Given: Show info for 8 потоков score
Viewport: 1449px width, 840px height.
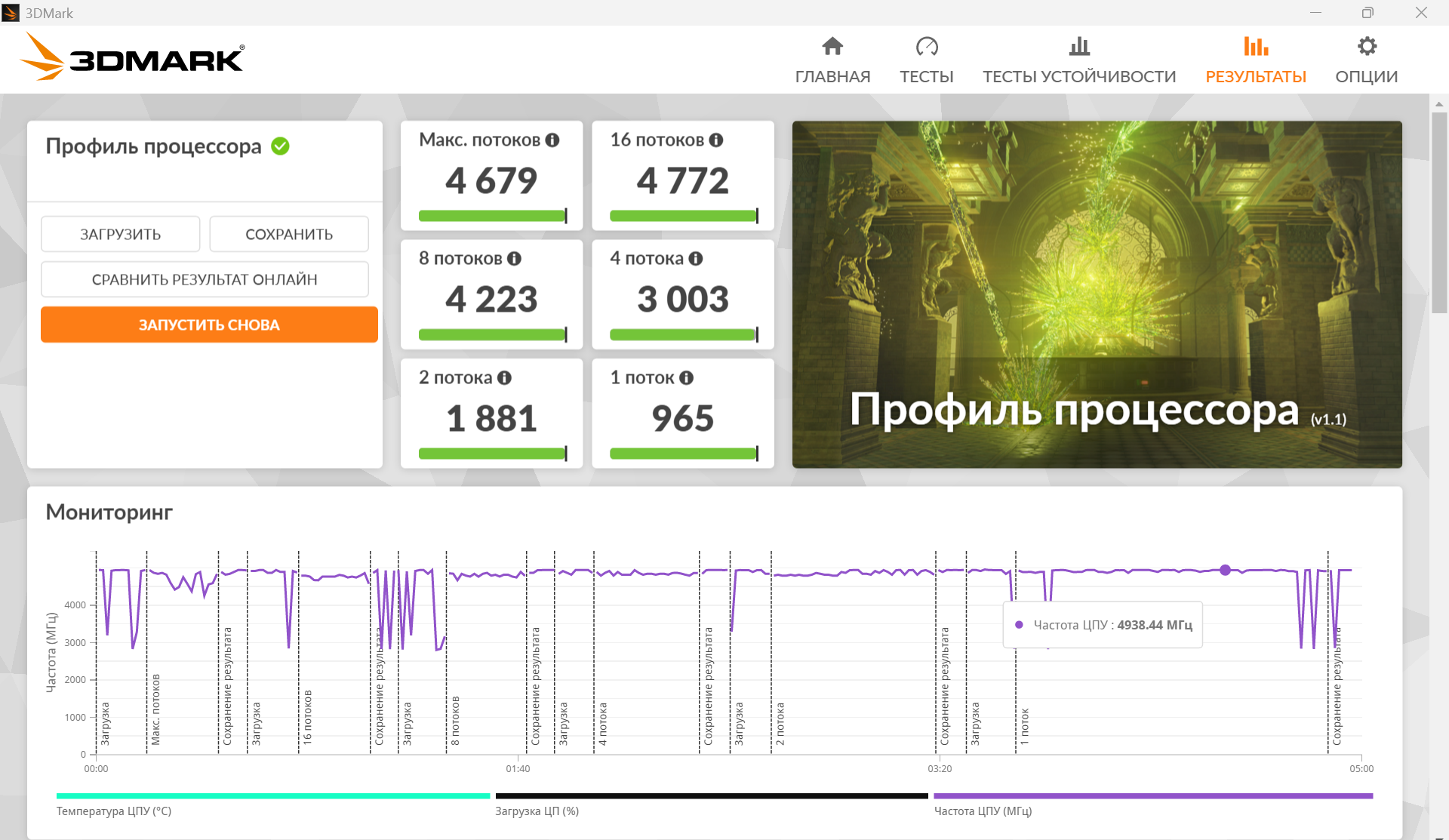Looking at the screenshot, I should coord(515,259).
